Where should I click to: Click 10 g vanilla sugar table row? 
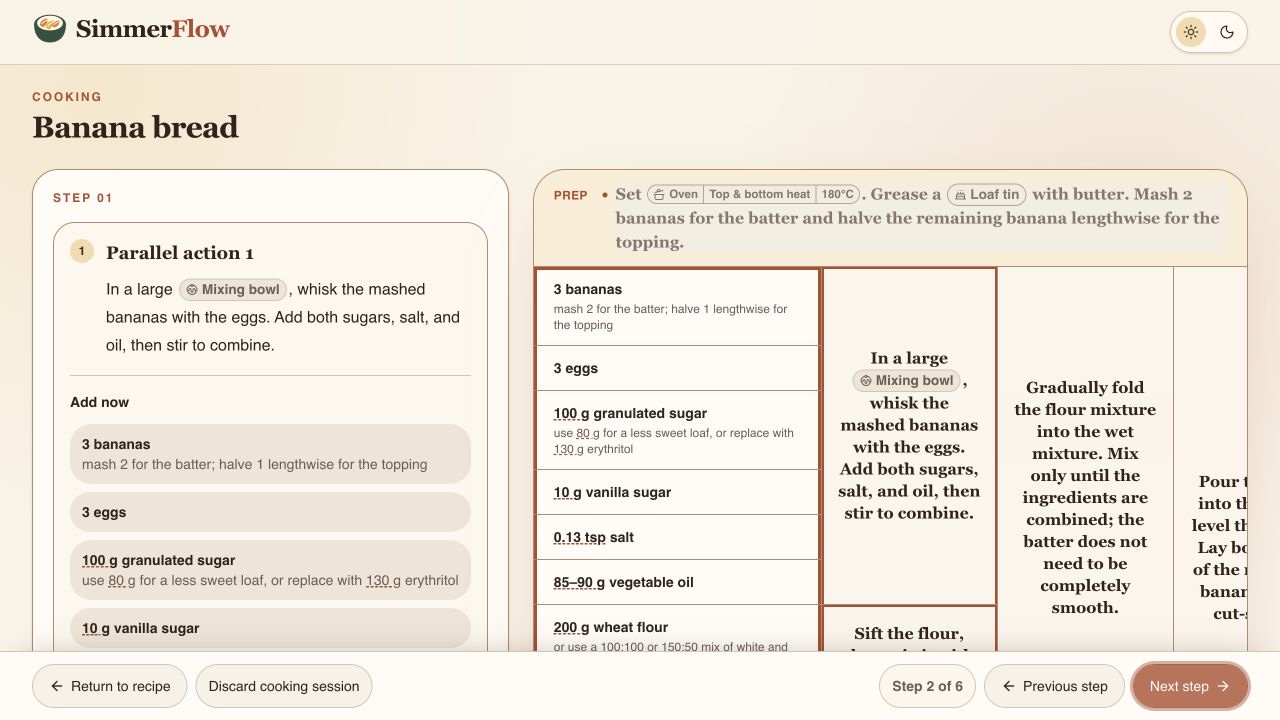pyautogui.click(x=677, y=492)
